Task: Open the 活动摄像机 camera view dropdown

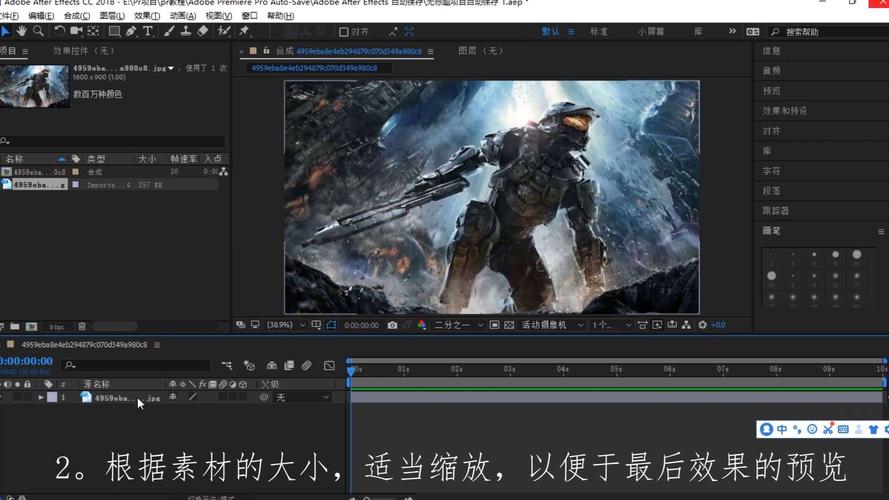Action: coord(552,325)
